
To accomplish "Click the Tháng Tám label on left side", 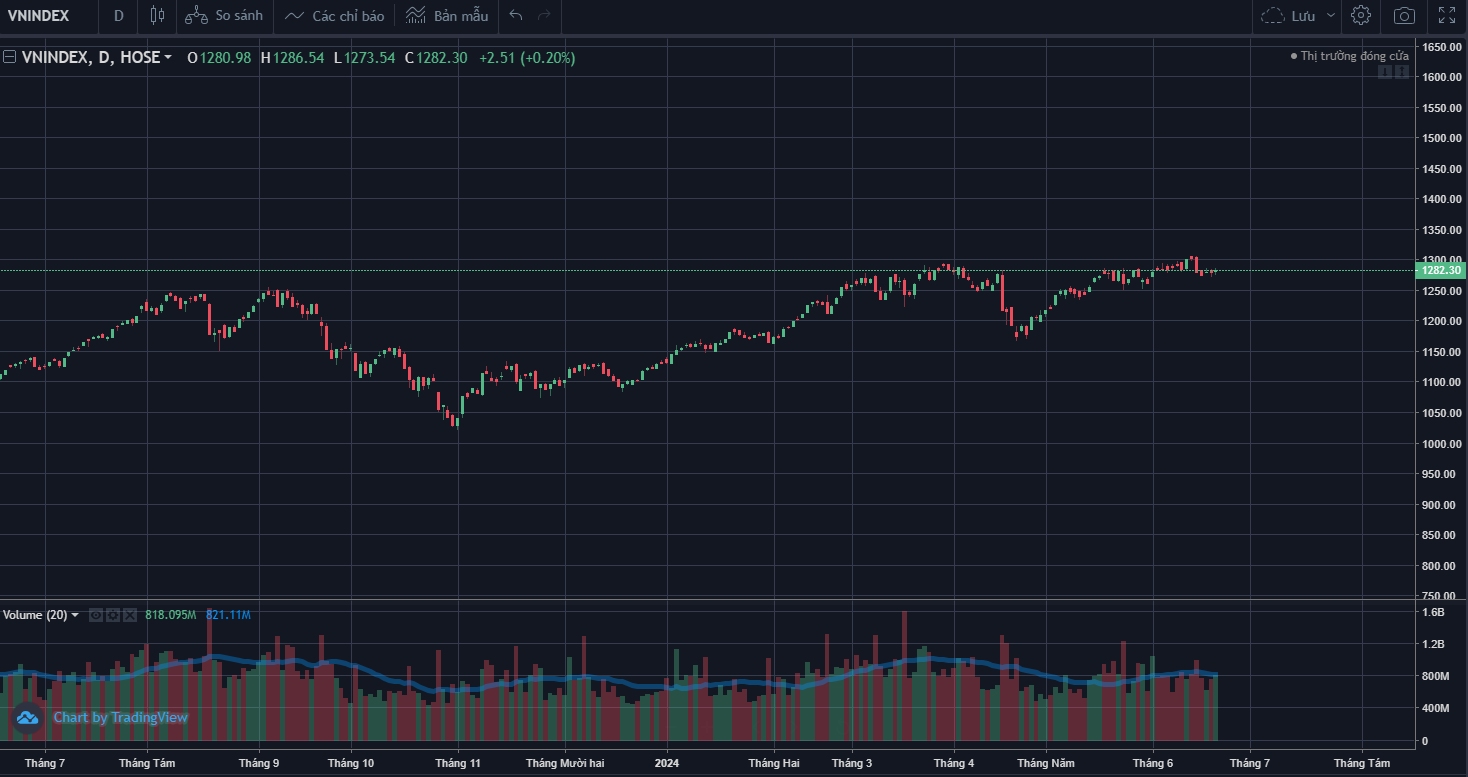I will pos(147,763).
